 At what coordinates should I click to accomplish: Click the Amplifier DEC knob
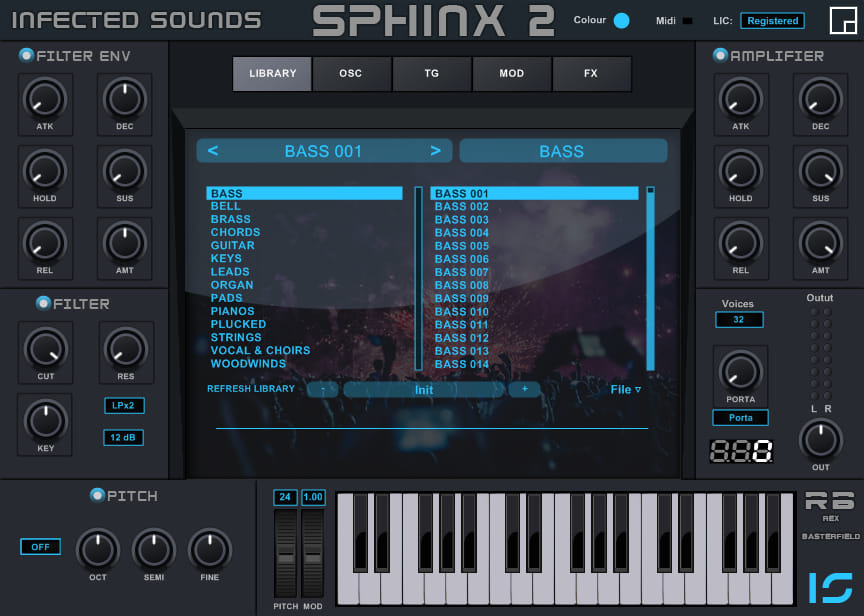click(x=820, y=99)
